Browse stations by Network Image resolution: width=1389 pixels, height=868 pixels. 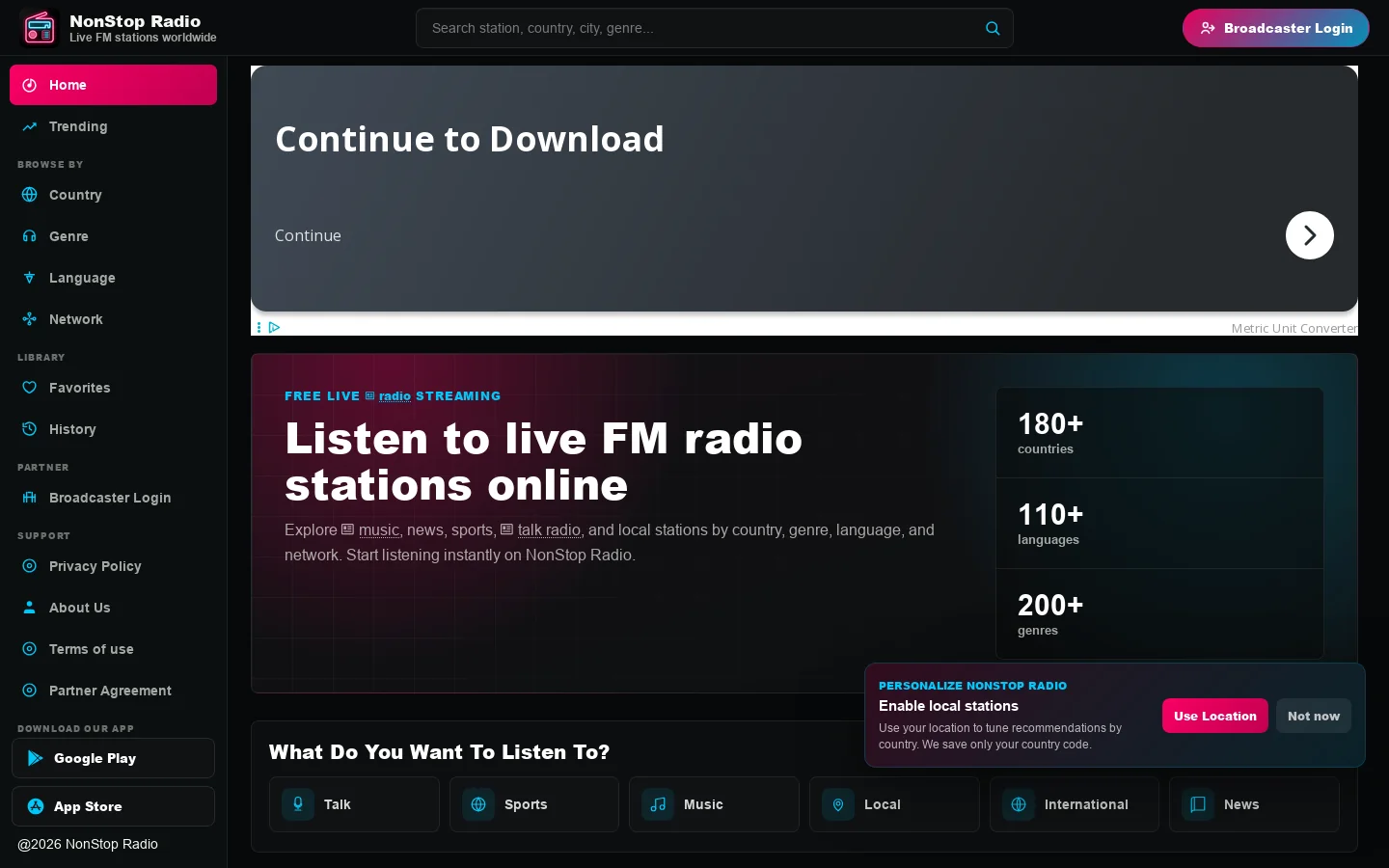coord(113,319)
